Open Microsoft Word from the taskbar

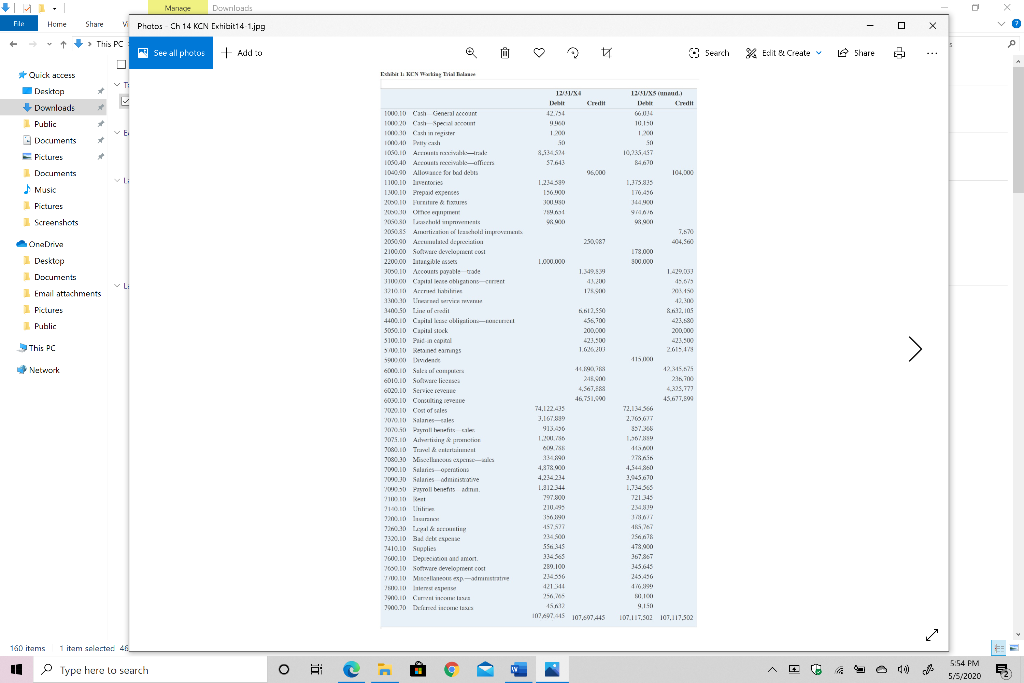click(x=518, y=670)
